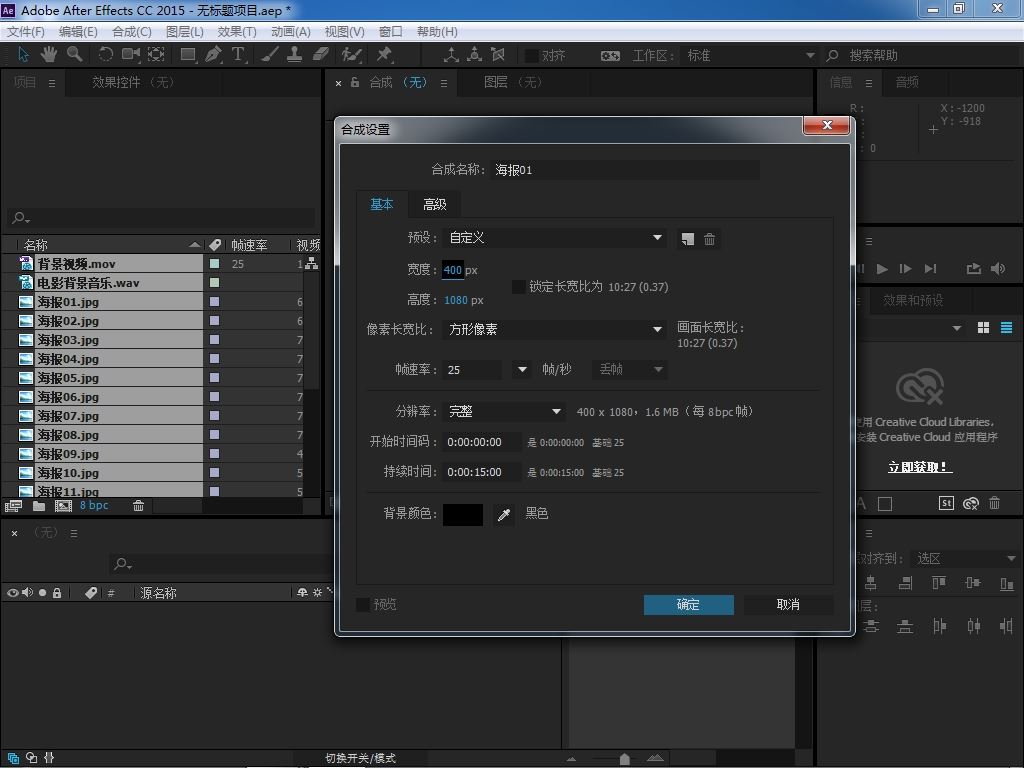
Task: Click the timeline zoom slider
Action: (x=624, y=759)
